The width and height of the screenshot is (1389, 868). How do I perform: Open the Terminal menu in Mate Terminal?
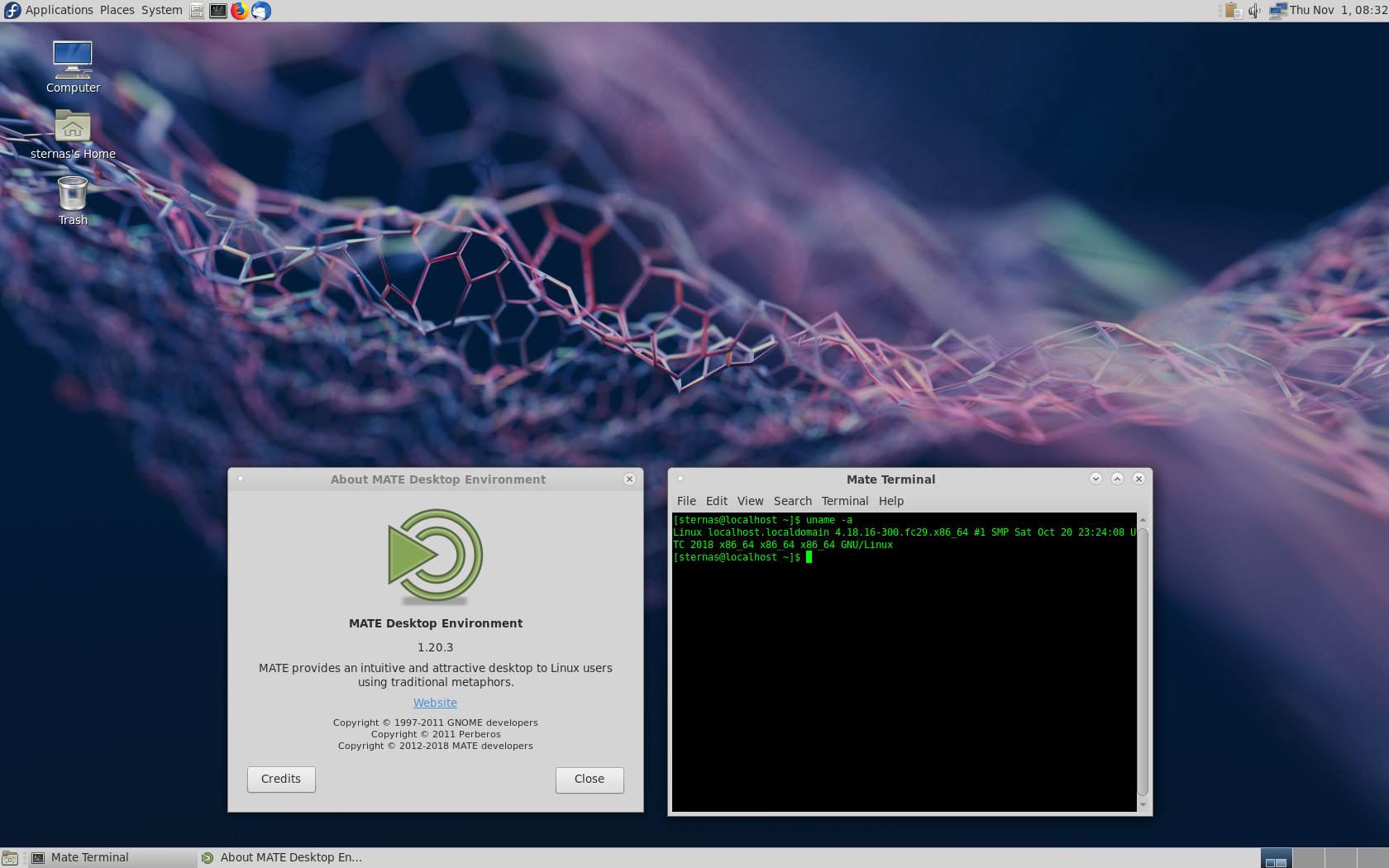pyautogui.click(x=845, y=501)
